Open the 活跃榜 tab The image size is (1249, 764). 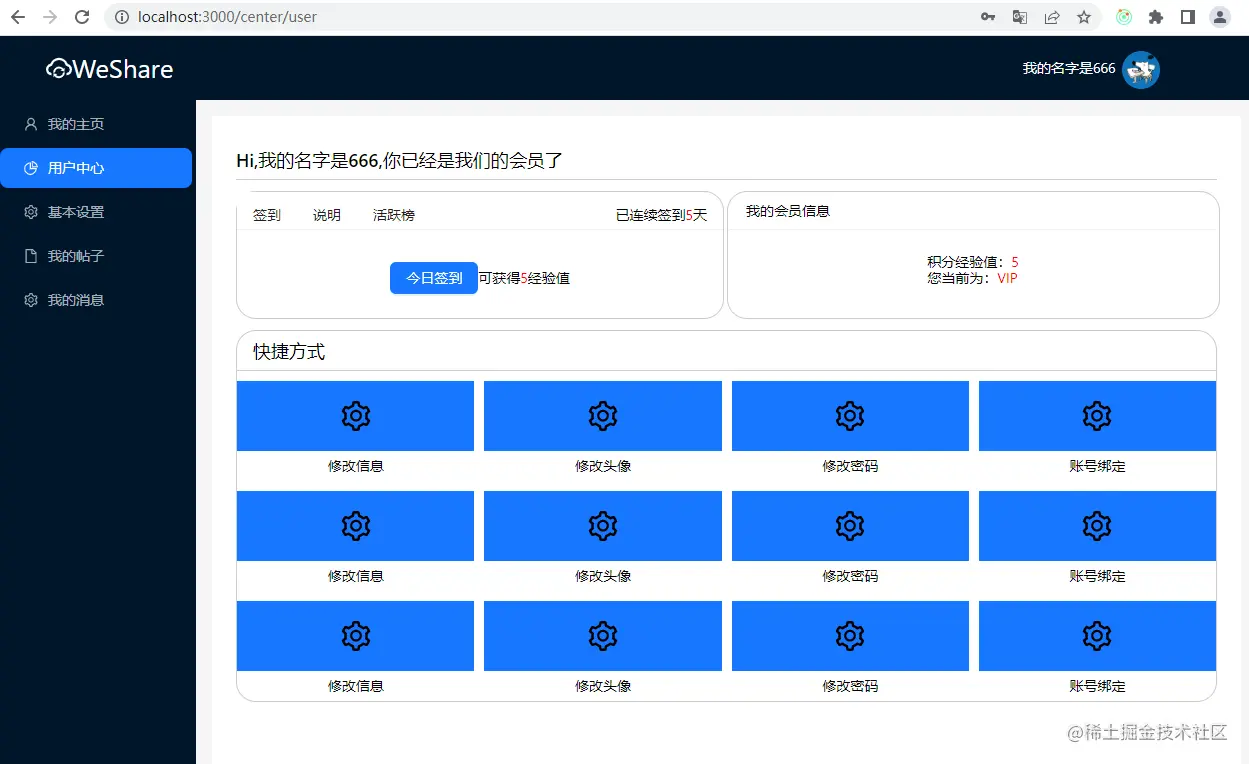coord(393,215)
